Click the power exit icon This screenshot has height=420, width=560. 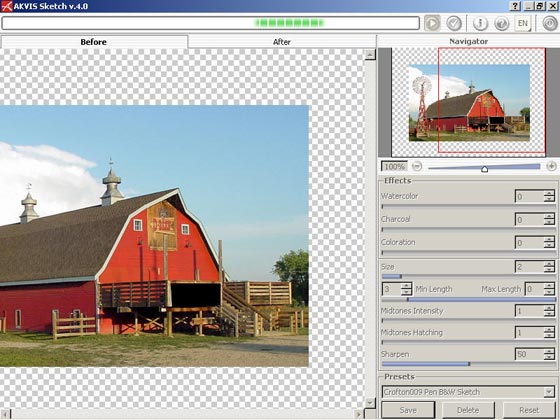550,24
